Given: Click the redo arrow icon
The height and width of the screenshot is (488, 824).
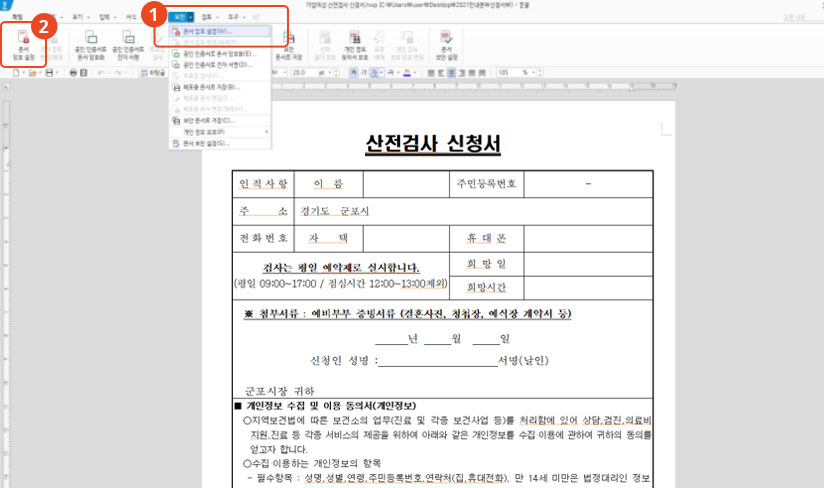Looking at the screenshot, I should tap(119, 72).
